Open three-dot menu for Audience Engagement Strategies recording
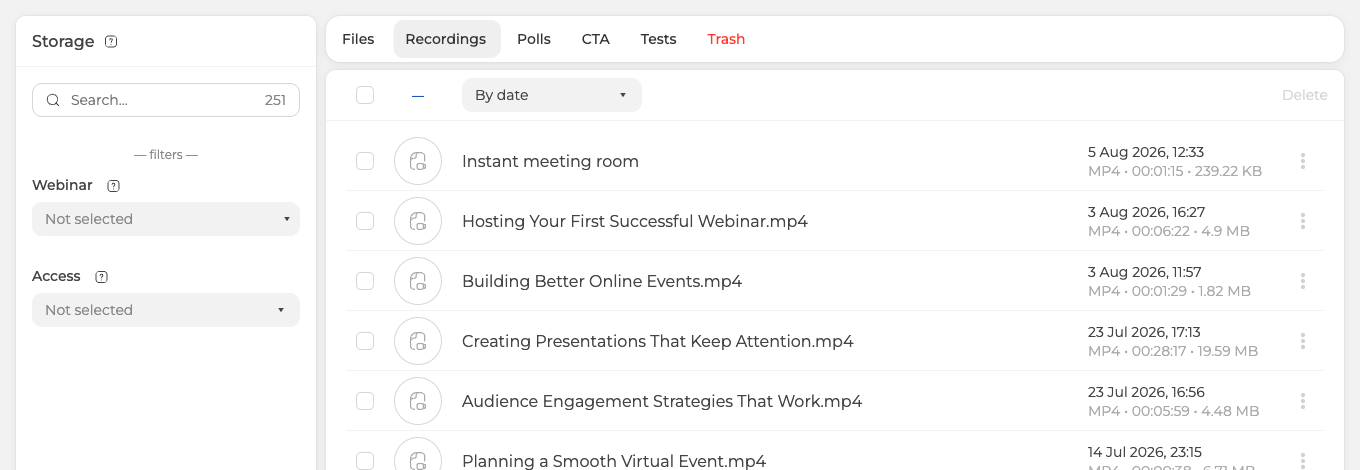Screen dimensions: 1360x470 1303,401
